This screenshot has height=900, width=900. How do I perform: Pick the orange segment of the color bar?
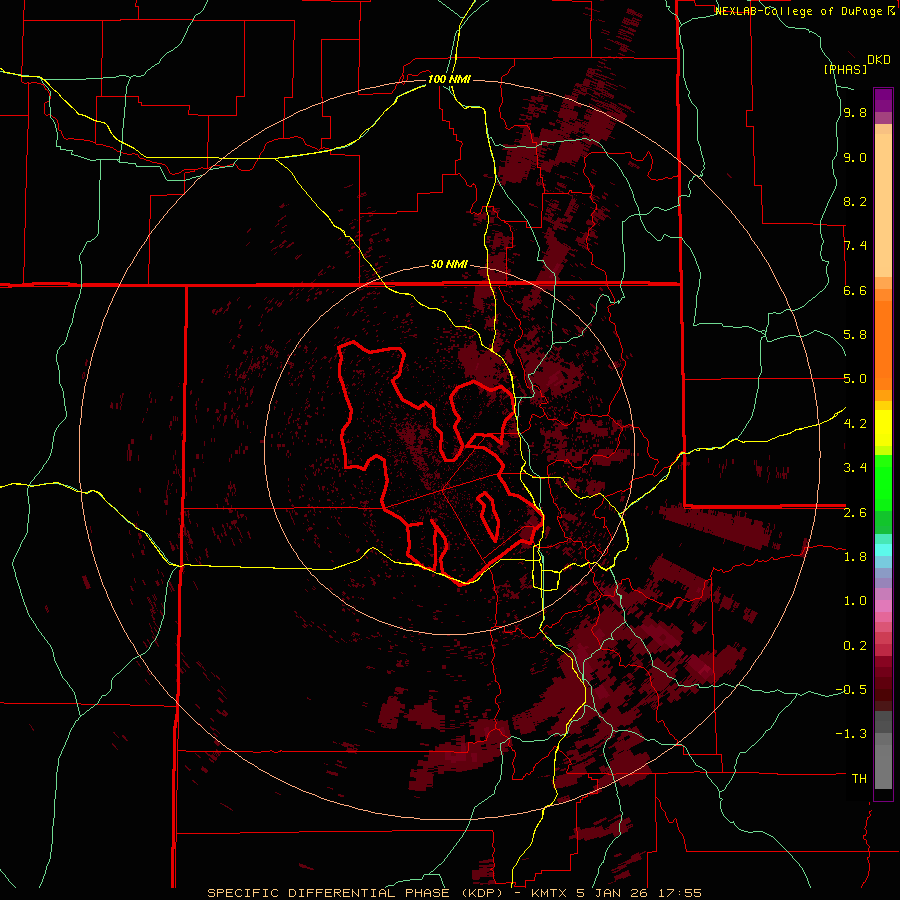[883, 345]
